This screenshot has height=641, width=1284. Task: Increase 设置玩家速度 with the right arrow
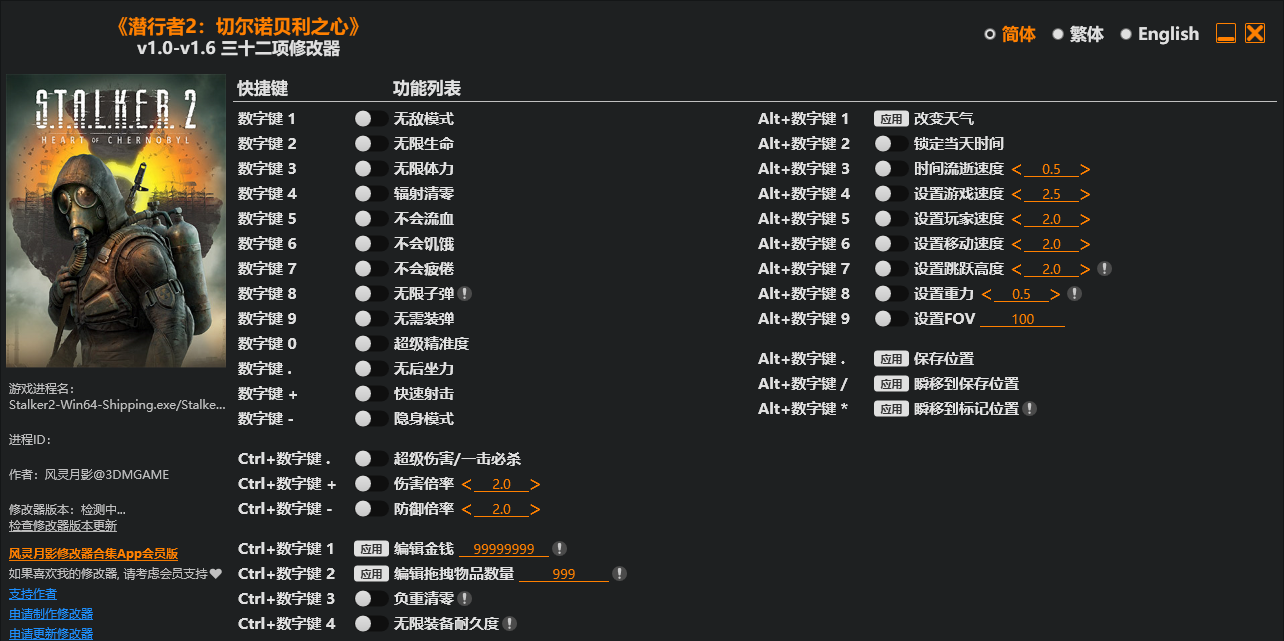click(1085, 219)
